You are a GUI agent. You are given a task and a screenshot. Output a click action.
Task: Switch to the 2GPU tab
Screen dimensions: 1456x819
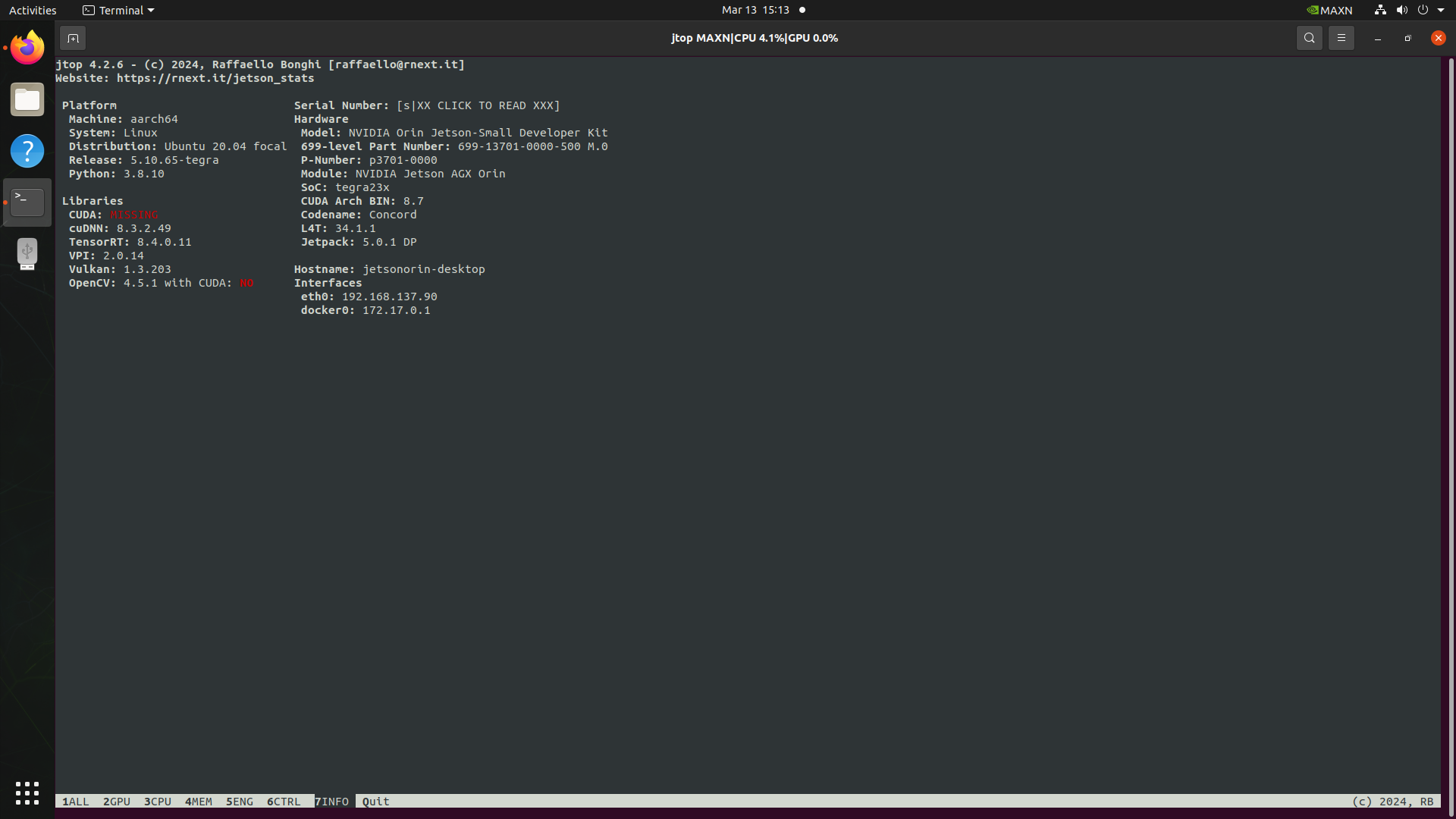coord(117,802)
